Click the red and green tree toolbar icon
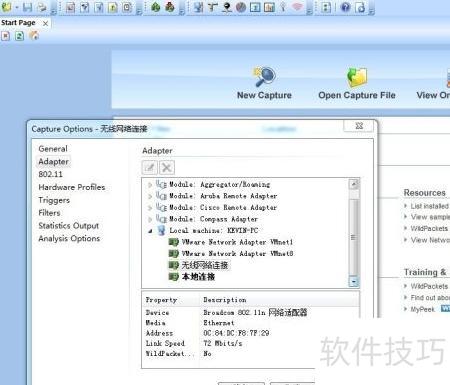The height and width of the screenshot is (385, 450). coord(170,7)
